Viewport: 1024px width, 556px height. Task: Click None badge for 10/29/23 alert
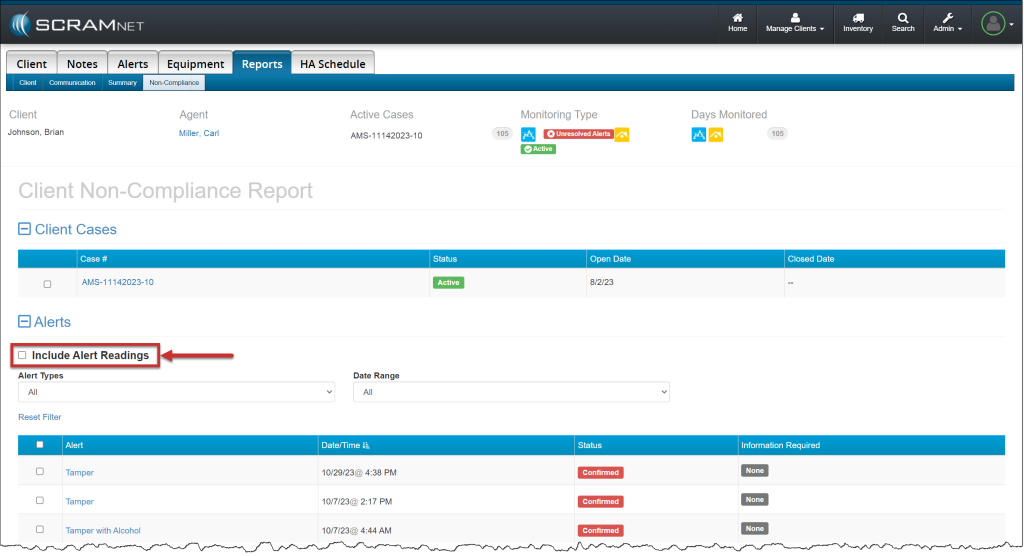[x=754, y=470]
